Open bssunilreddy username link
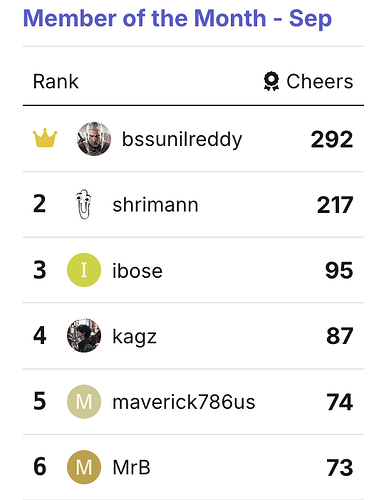 pyautogui.click(x=182, y=139)
